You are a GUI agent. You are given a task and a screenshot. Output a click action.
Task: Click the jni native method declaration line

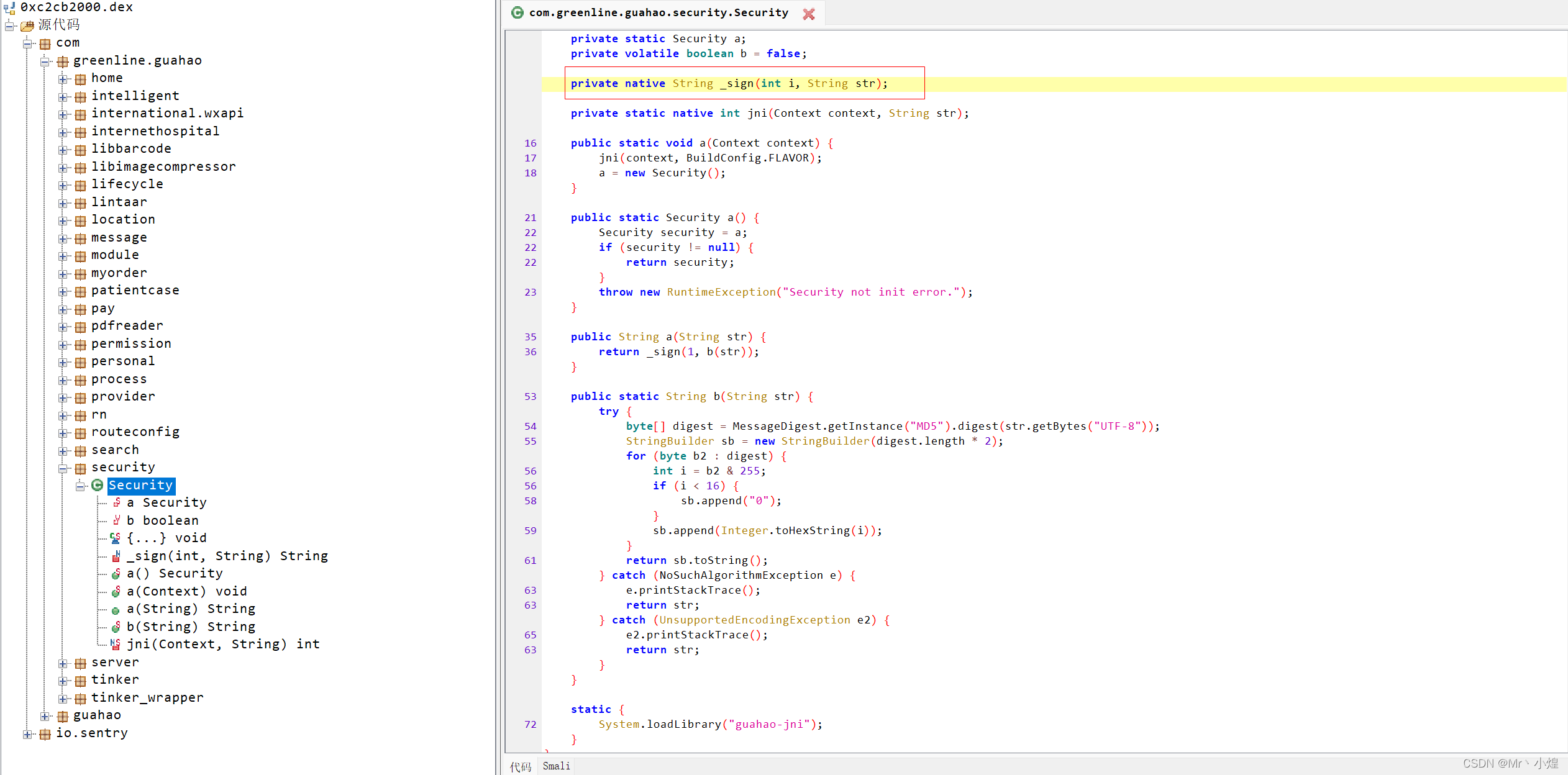770,113
